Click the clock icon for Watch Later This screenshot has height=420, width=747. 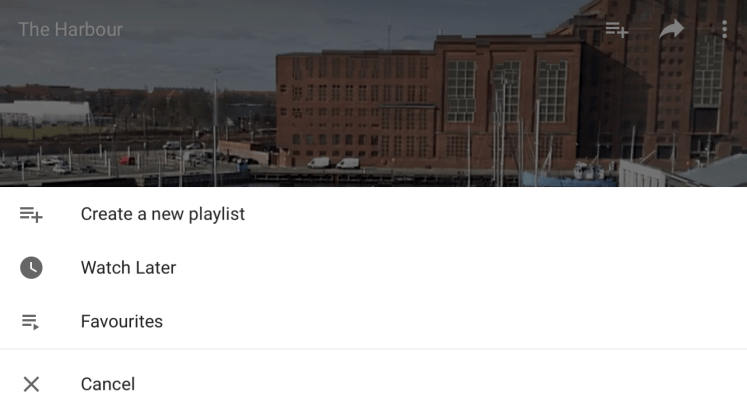(31, 268)
